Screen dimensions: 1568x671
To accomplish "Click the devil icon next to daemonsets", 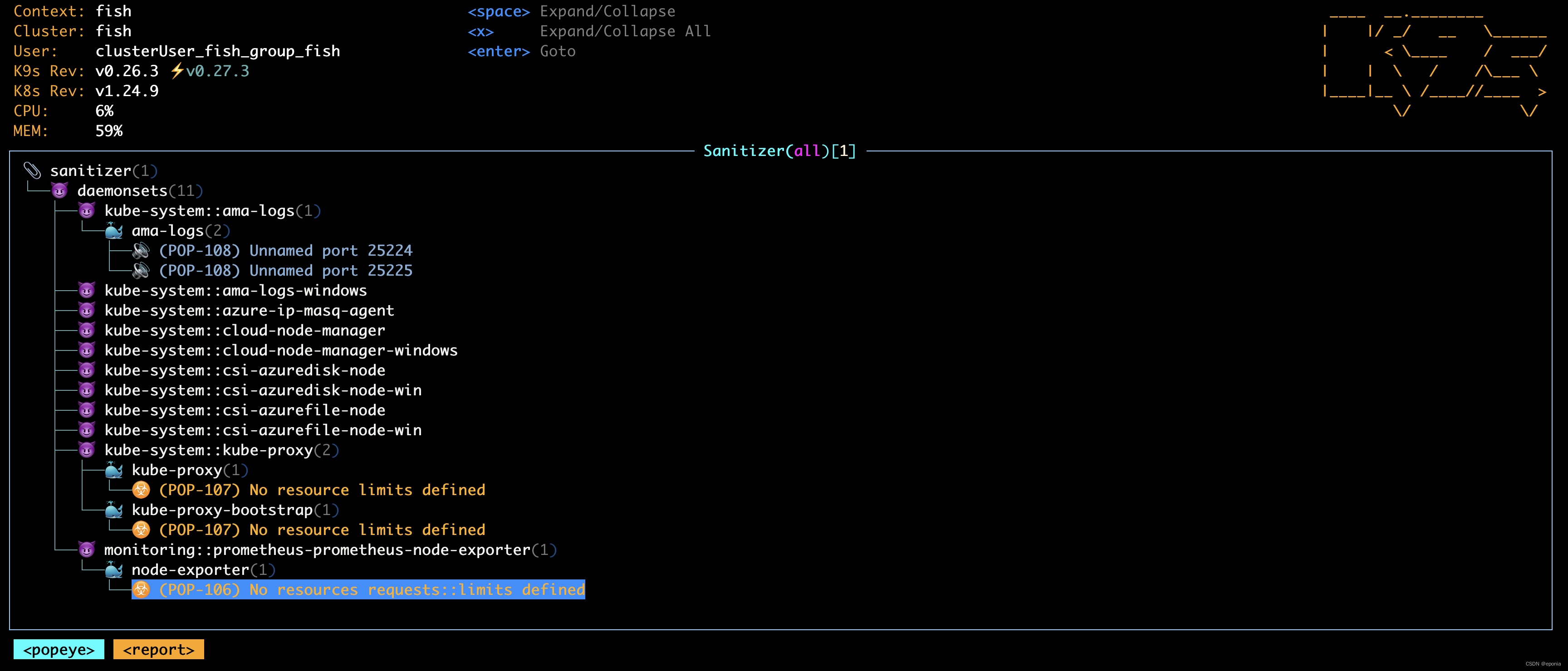I will coord(59,191).
